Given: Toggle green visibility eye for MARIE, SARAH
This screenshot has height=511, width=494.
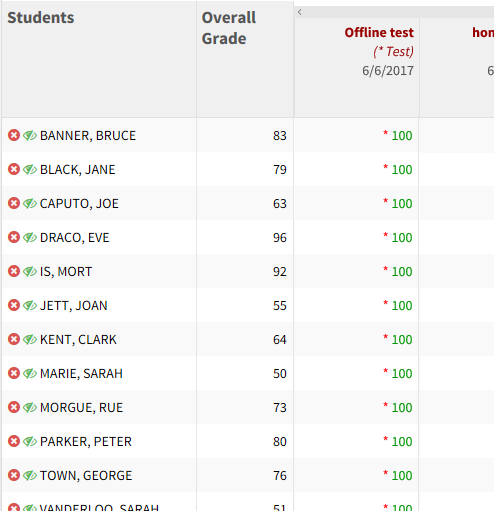Looking at the screenshot, I should click(30, 373).
